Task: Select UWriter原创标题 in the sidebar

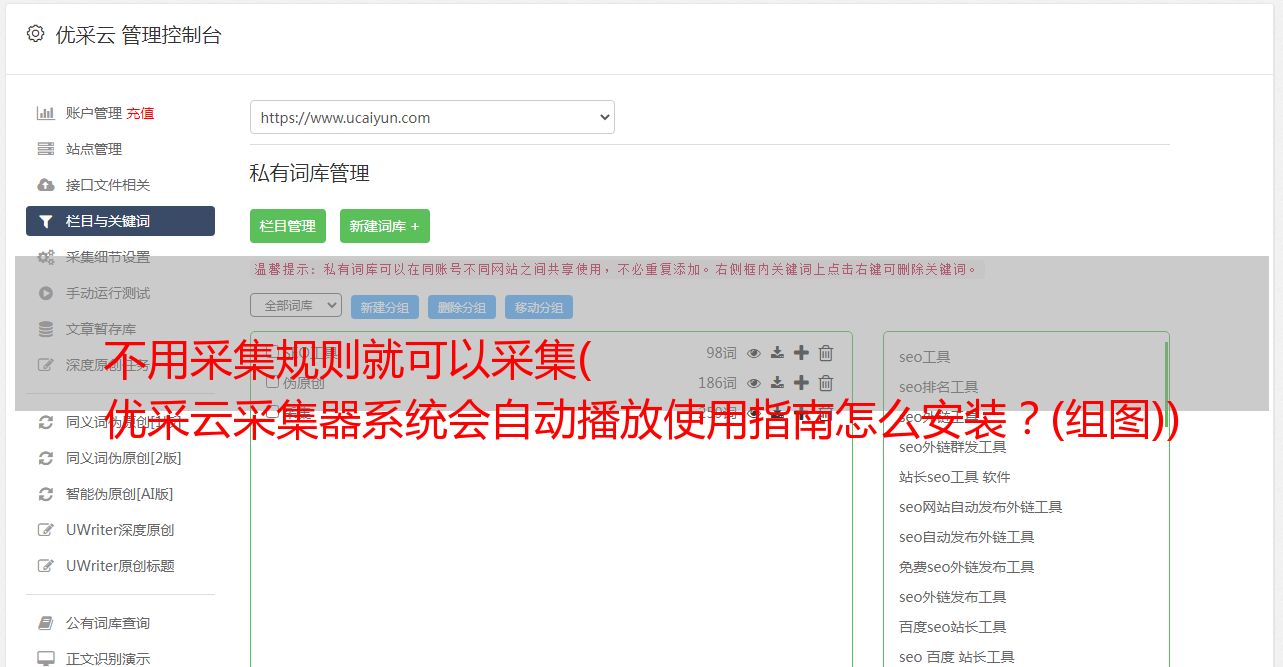Action: (x=120, y=566)
